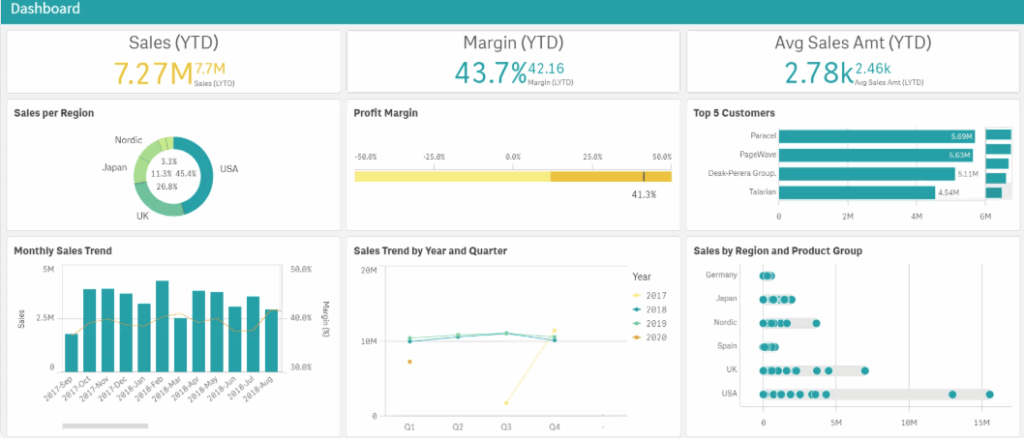The image size is (1024, 438).
Task: Click the 2020 legend entry under Year
Action: click(x=650, y=337)
